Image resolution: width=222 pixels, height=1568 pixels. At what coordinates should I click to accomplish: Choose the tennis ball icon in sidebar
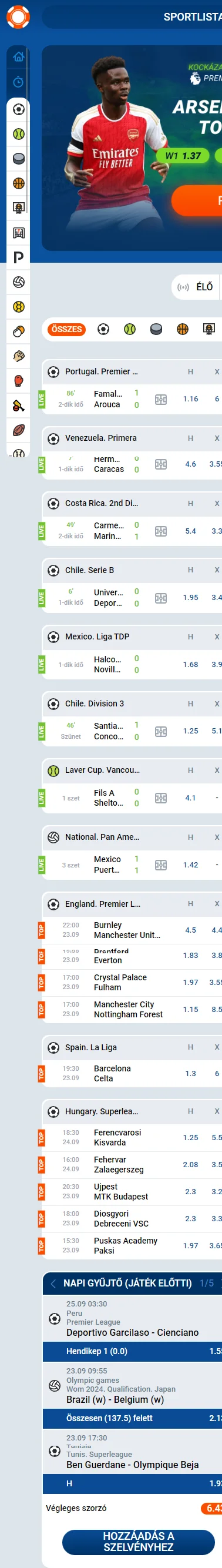click(x=18, y=134)
